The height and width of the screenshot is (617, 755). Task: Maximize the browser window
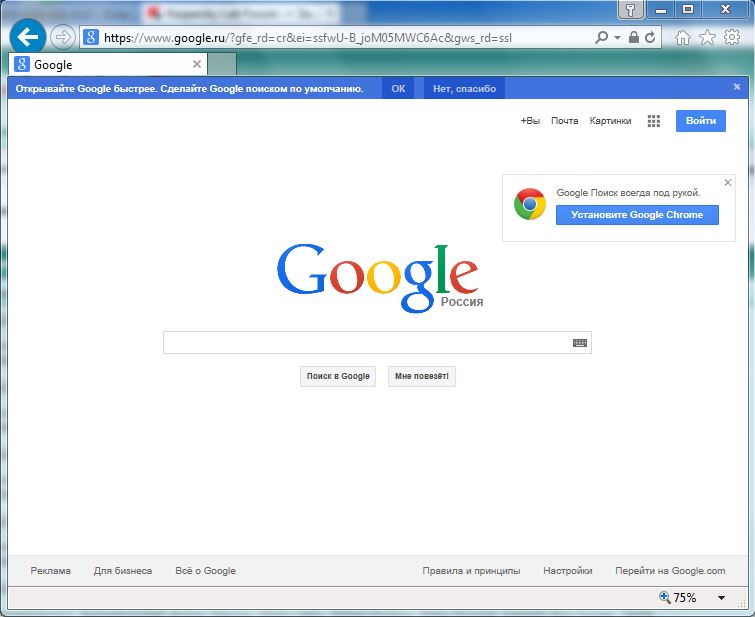pyautogui.click(x=688, y=9)
